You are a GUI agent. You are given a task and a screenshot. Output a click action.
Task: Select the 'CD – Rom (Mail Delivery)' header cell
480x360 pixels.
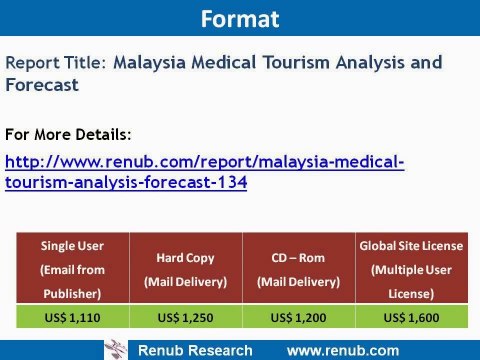pyautogui.click(x=299, y=268)
